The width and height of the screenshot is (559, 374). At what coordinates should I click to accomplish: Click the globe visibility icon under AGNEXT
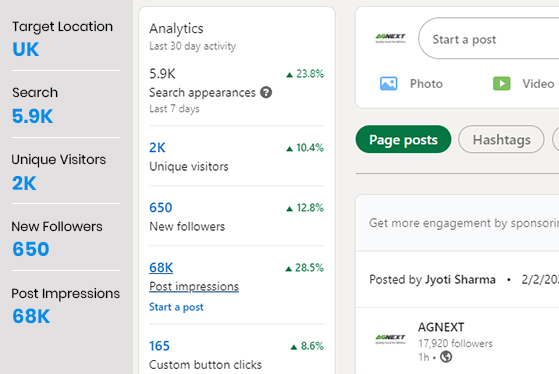tap(446, 357)
